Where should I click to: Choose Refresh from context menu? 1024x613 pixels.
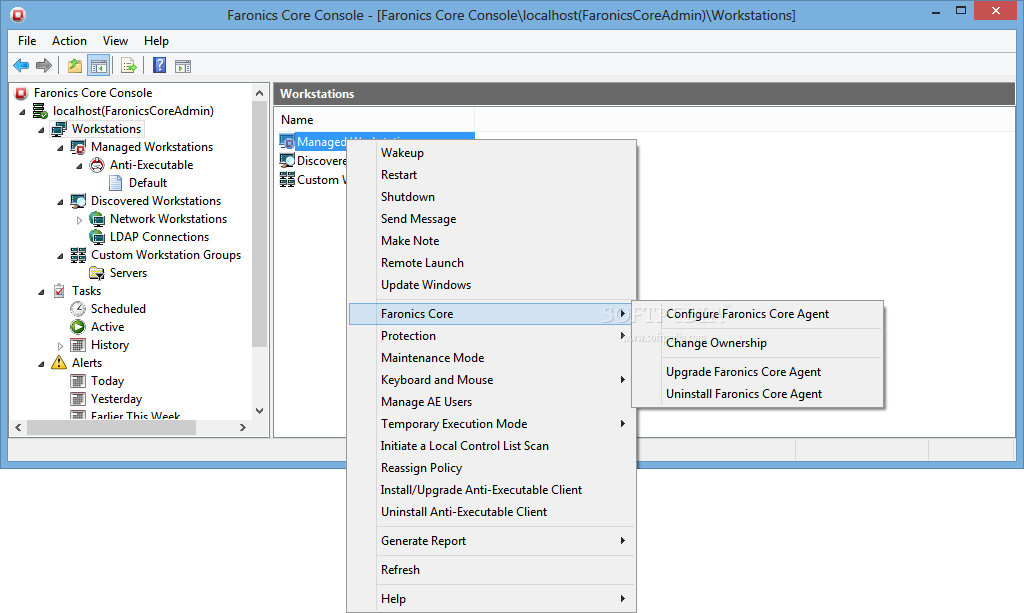pos(491,570)
